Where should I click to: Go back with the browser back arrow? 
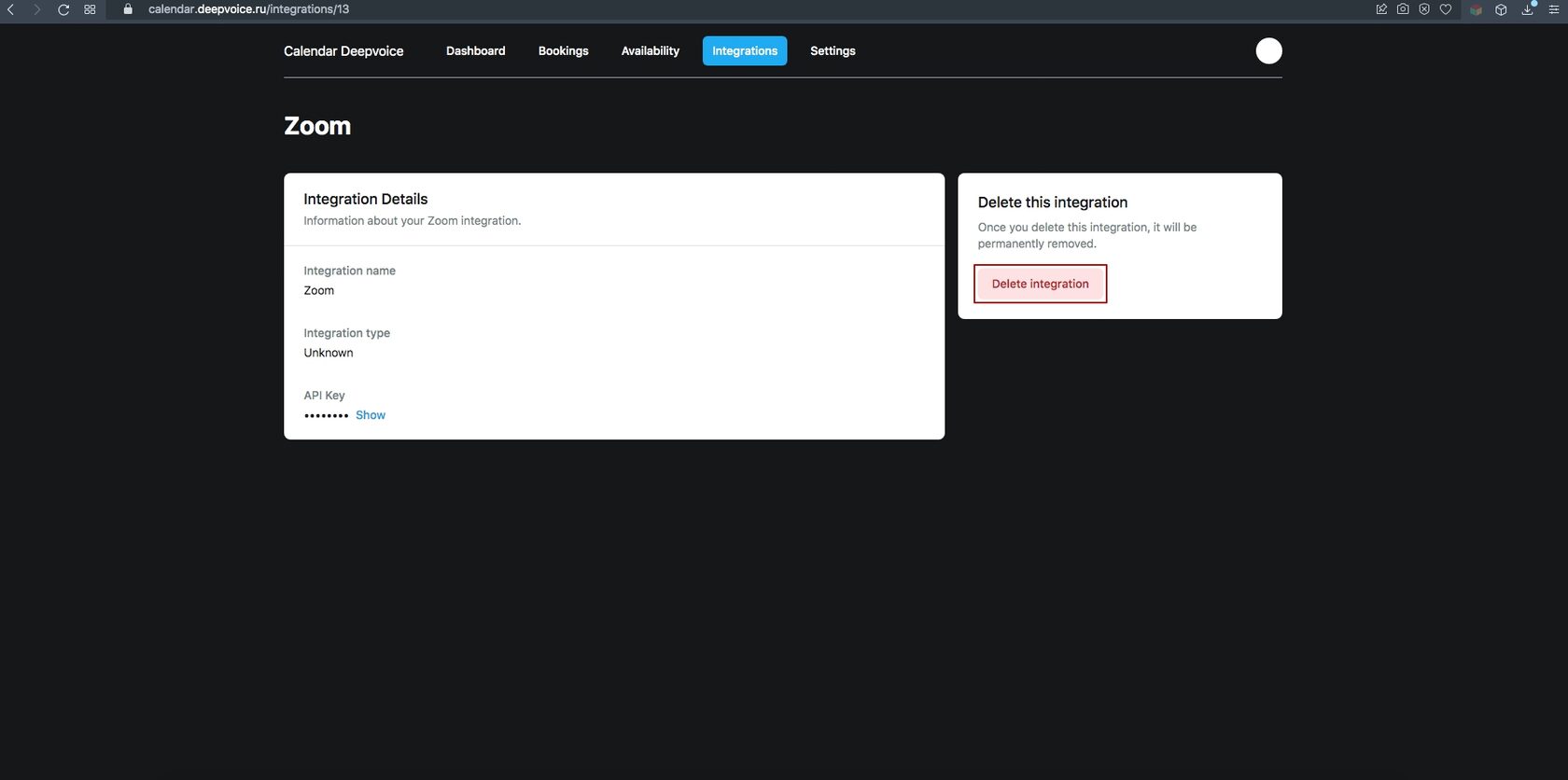coord(11,9)
